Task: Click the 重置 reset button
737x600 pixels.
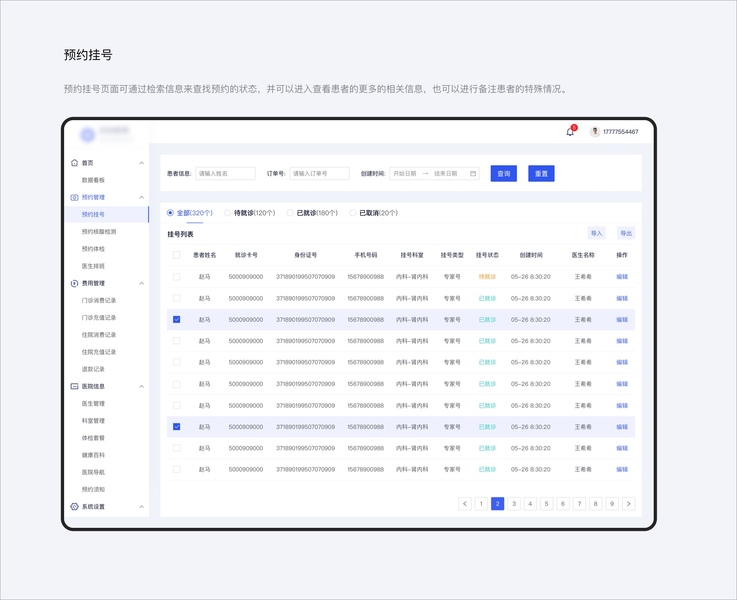Action: [541, 173]
